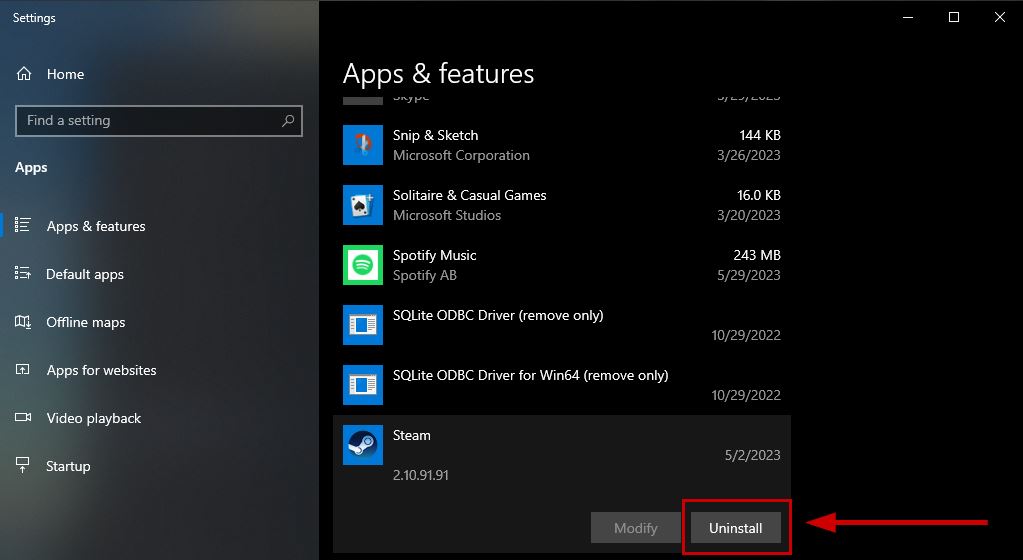This screenshot has height=560, width=1023.
Task: Click the Steam entry name
Action: click(412, 435)
